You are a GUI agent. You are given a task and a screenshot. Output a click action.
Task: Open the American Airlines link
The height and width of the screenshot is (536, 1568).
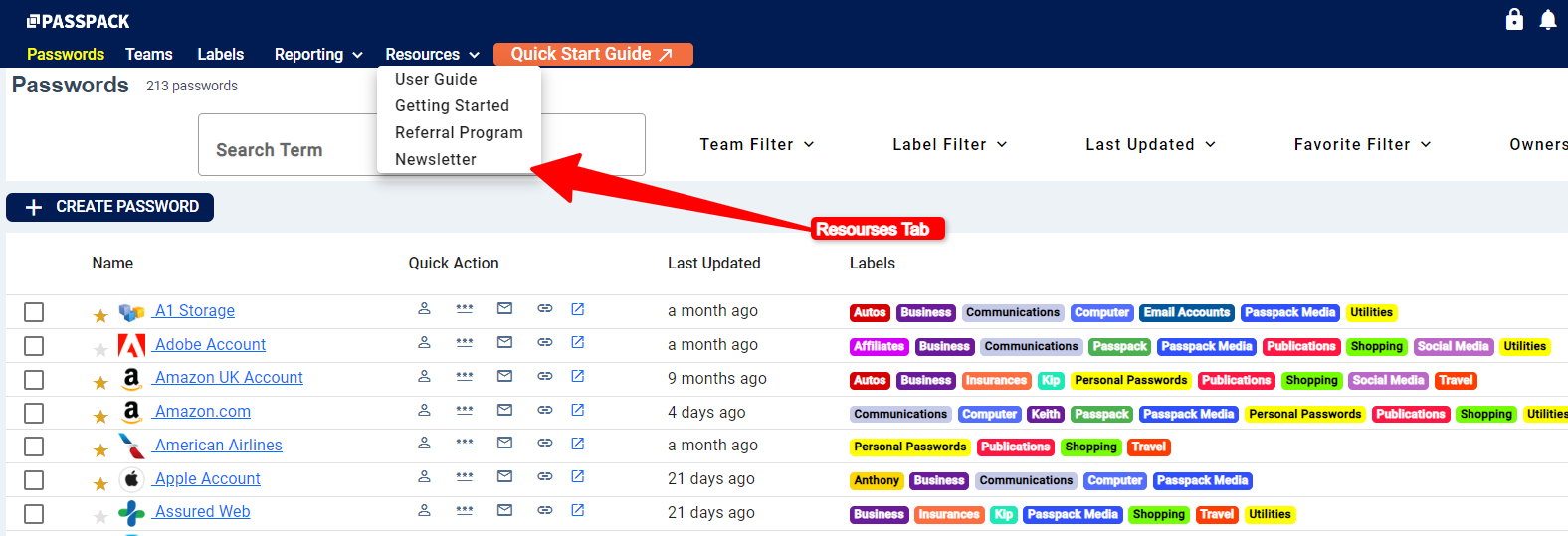tap(218, 445)
